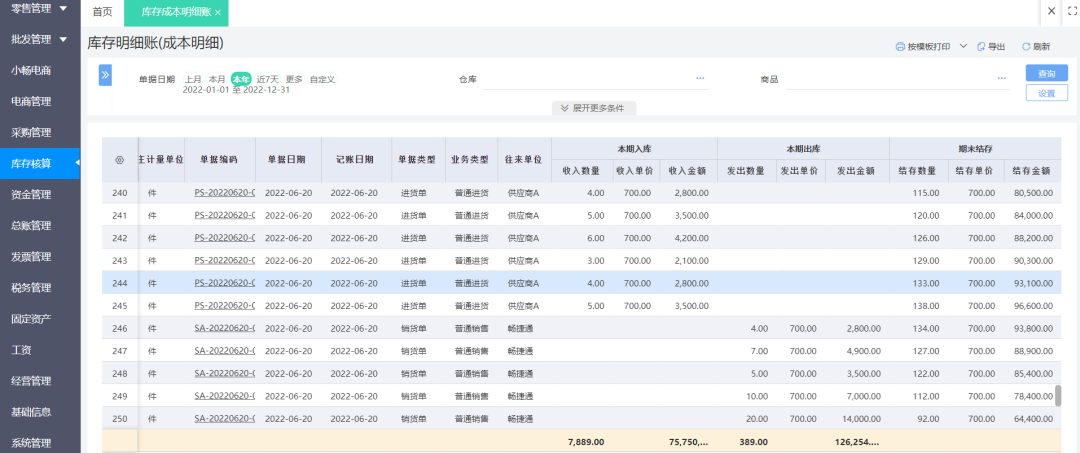Close the 库存成本明细账 tab with its x
The width and height of the screenshot is (1080, 453).
(218, 13)
